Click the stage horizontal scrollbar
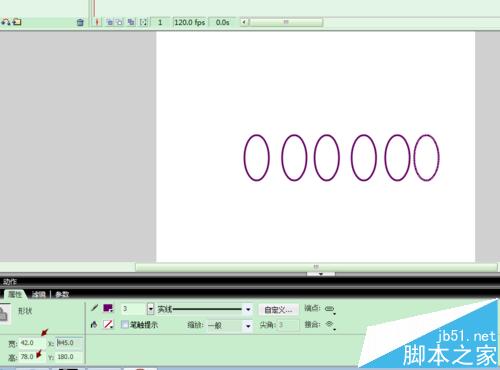 (316, 267)
